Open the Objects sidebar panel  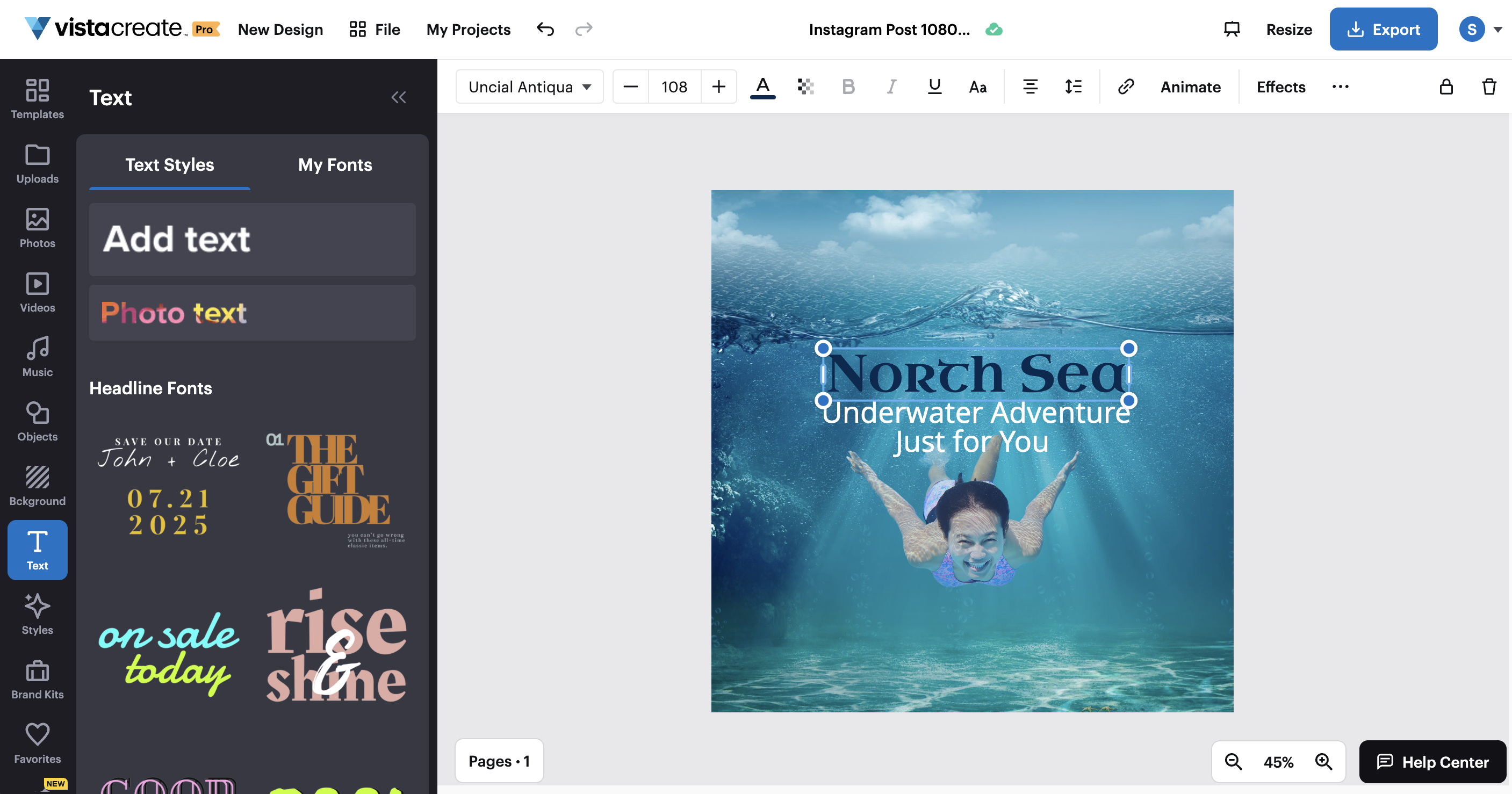click(x=38, y=421)
